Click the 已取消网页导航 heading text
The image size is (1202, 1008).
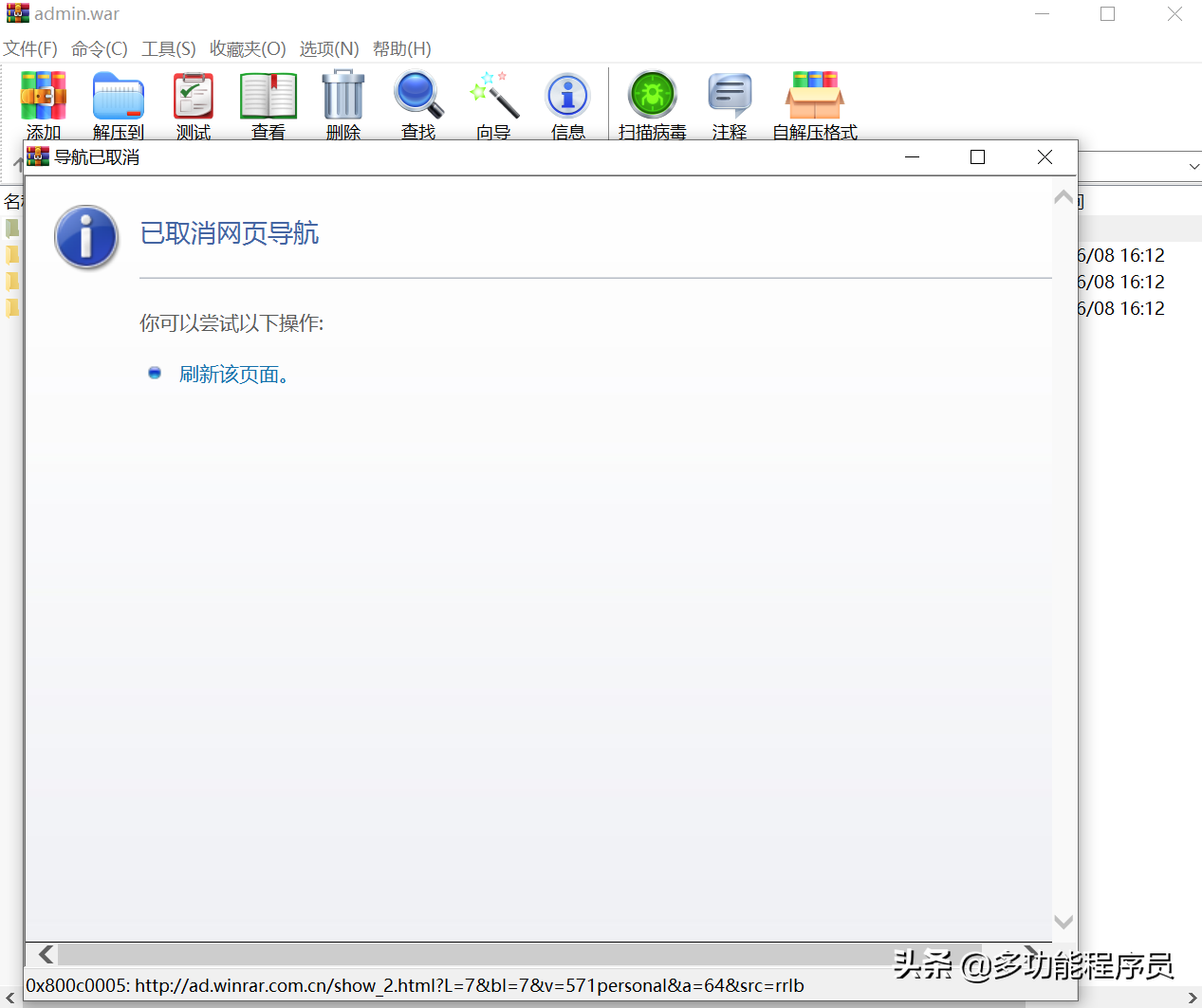point(230,233)
